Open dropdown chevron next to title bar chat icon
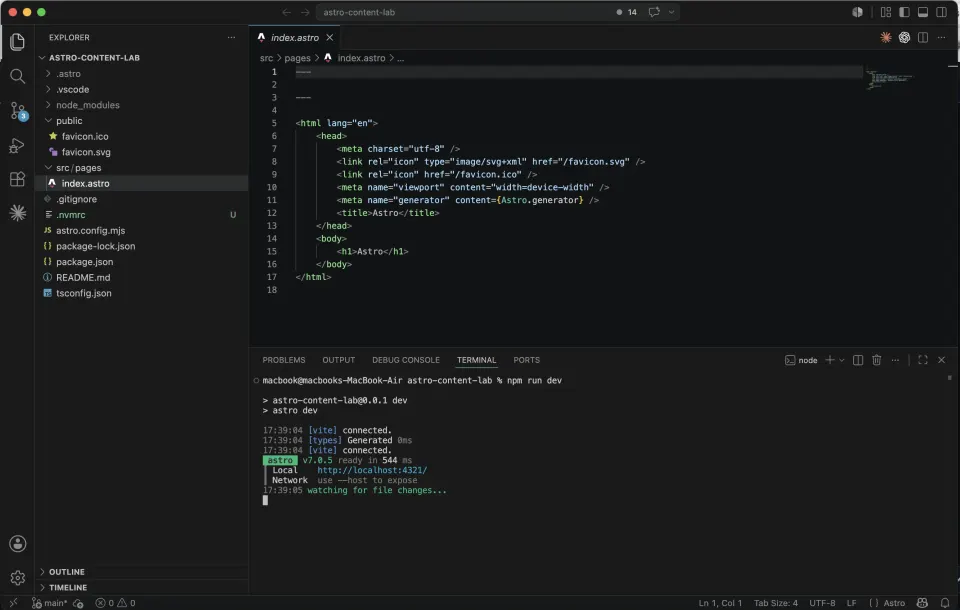This screenshot has height=610, width=960. click(671, 12)
